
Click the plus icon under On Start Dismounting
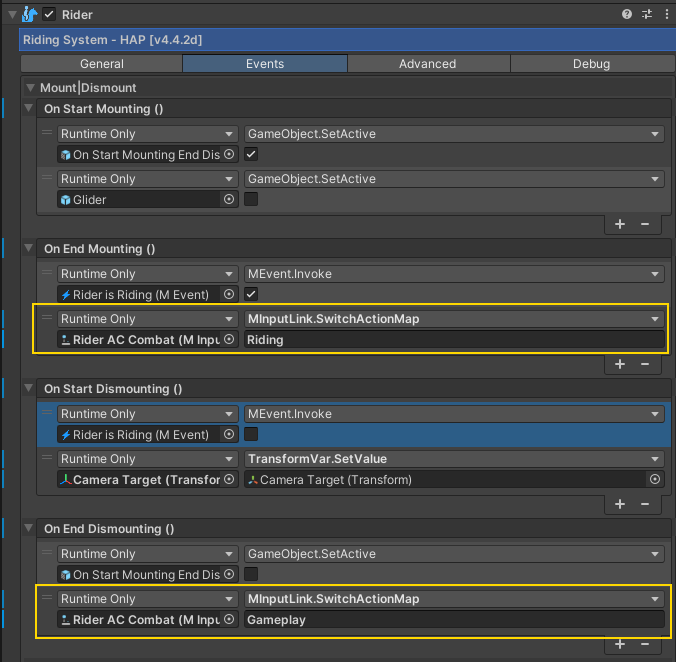[x=620, y=505]
